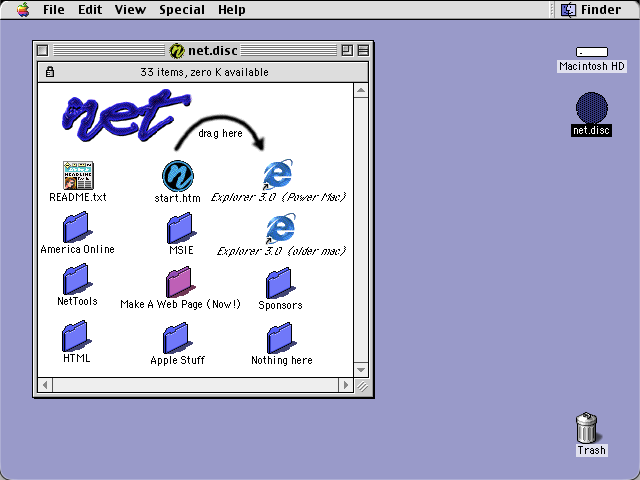Select the America Online folder
Screen dimensions: 640x480
tap(77, 227)
